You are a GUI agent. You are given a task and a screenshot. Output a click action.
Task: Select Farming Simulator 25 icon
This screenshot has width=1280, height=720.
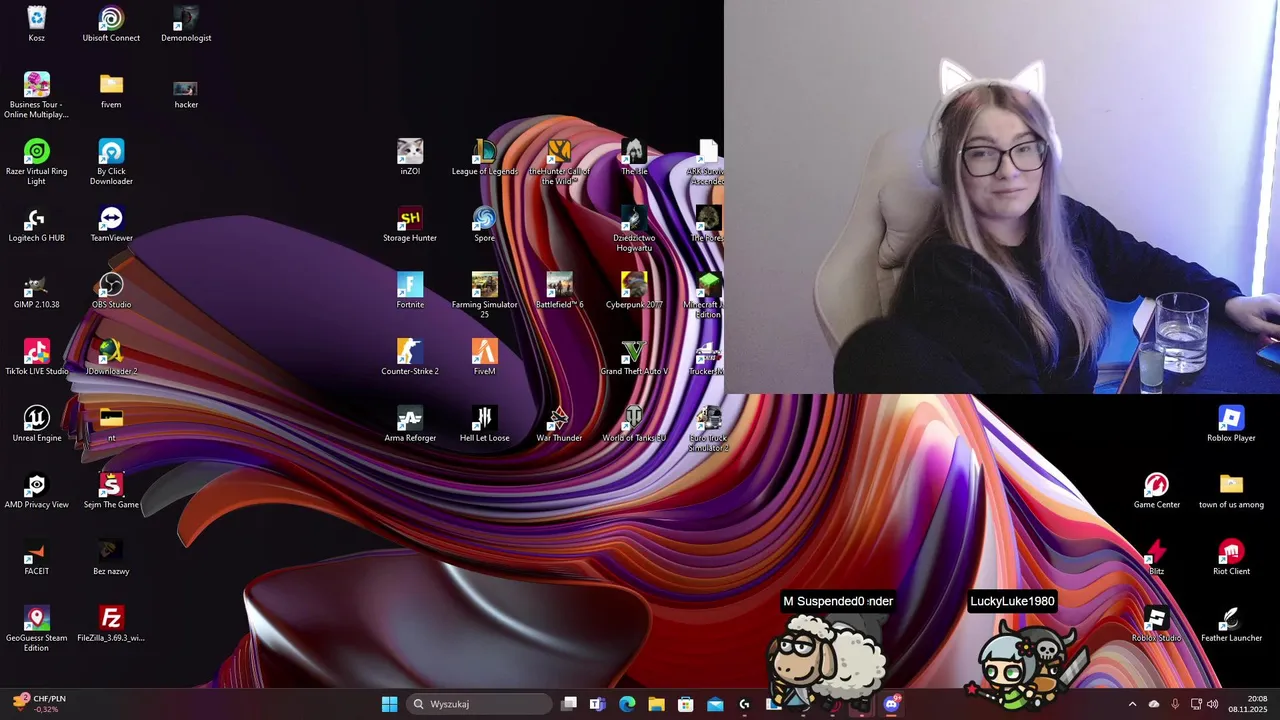484,295
